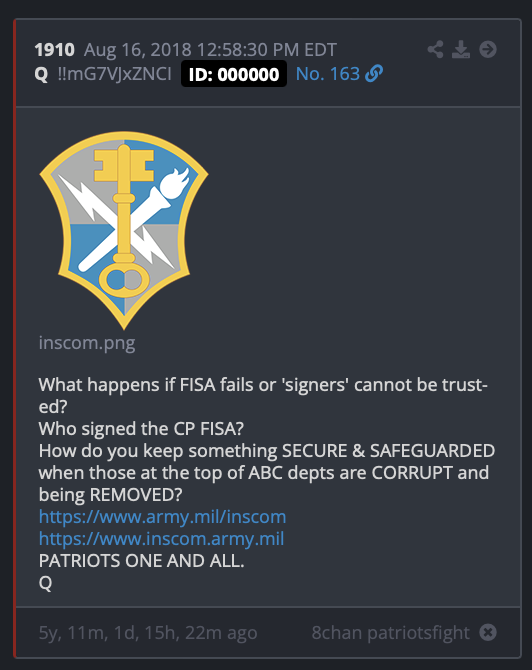Visit the www.inscom.army.mil link

[x=162, y=539]
